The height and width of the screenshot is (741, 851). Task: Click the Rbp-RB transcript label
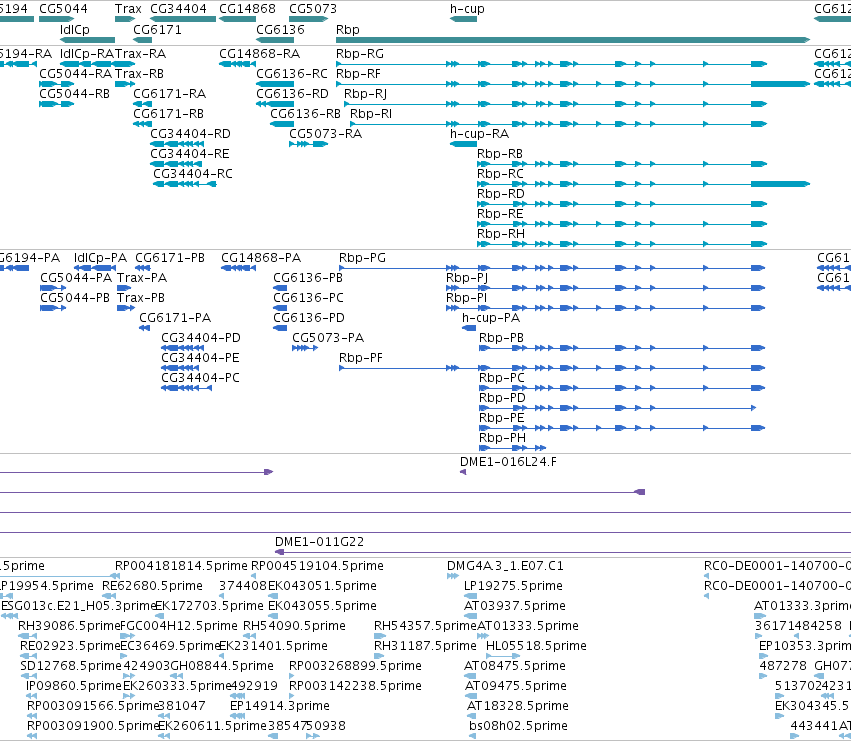point(500,154)
